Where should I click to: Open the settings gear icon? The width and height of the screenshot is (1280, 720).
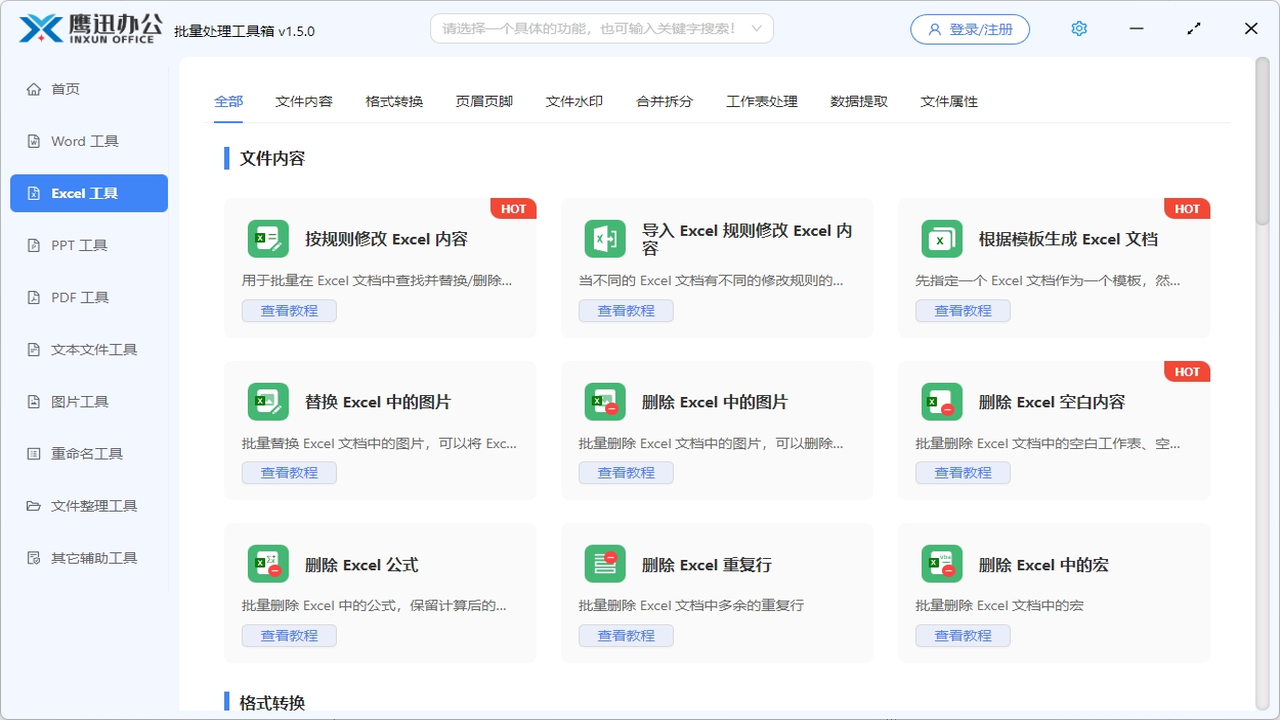click(x=1078, y=28)
